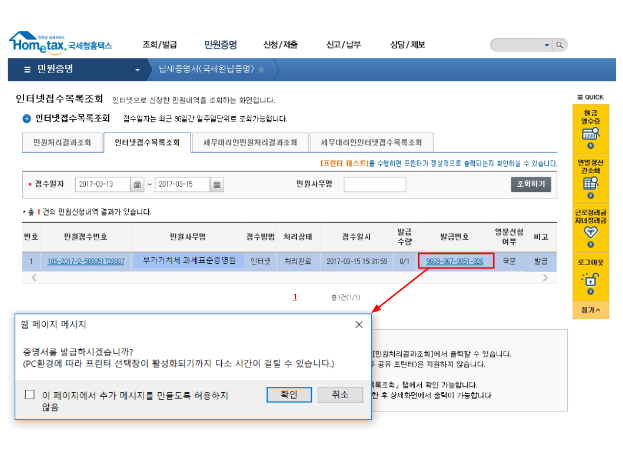Click the end date field 2017-03-15
The height and width of the screenshot is (469, 623).
(182, 184)
